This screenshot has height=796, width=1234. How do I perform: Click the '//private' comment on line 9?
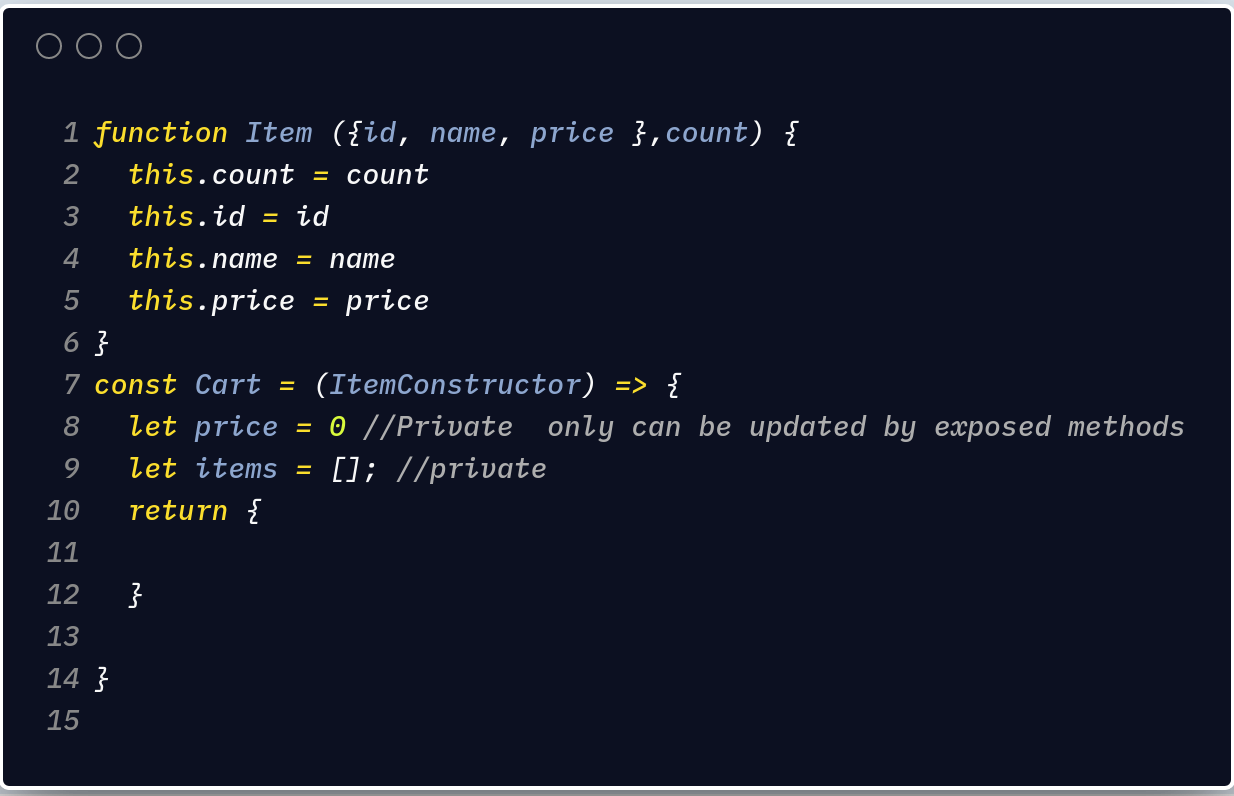tap(472, 469)
